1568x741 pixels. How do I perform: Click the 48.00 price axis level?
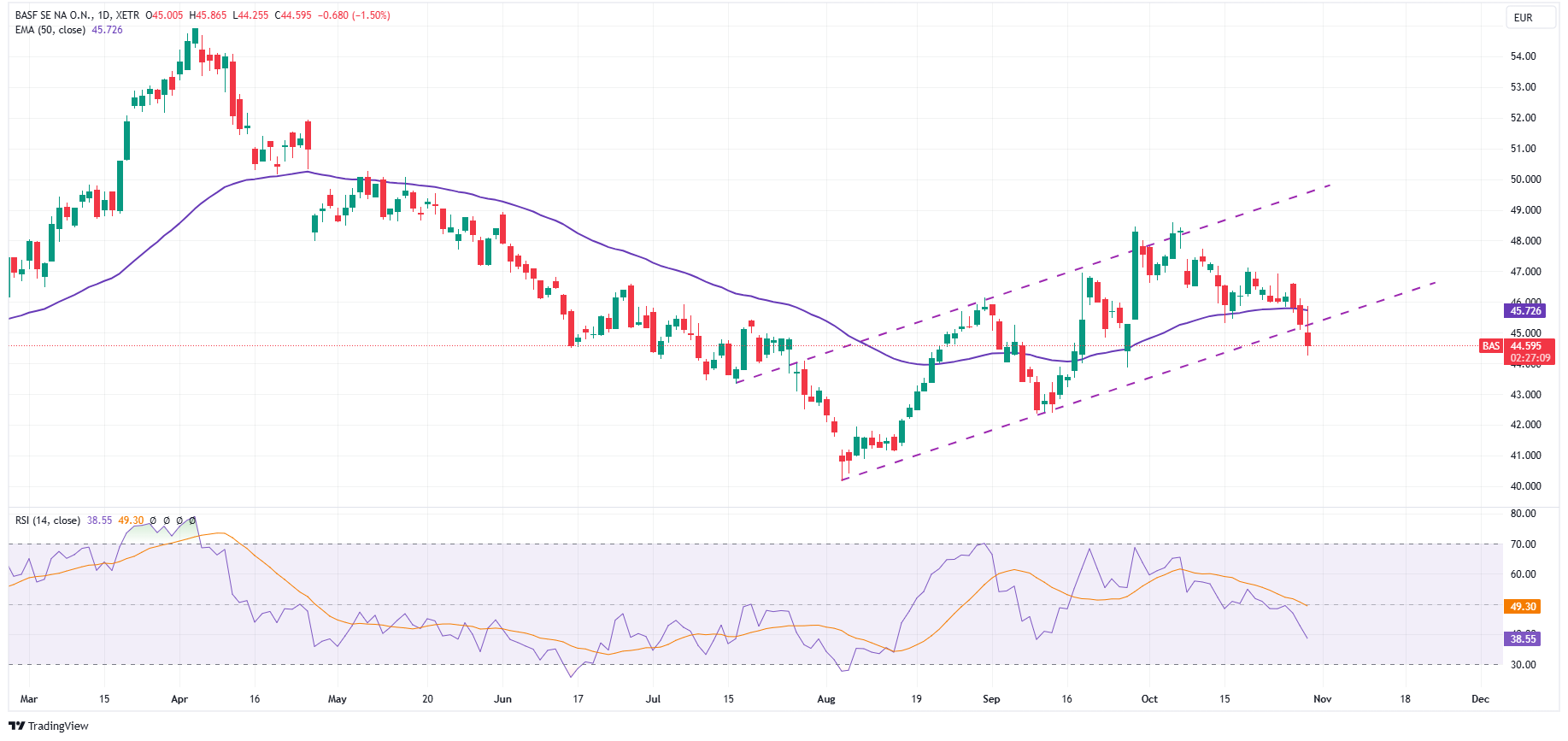1525,241
